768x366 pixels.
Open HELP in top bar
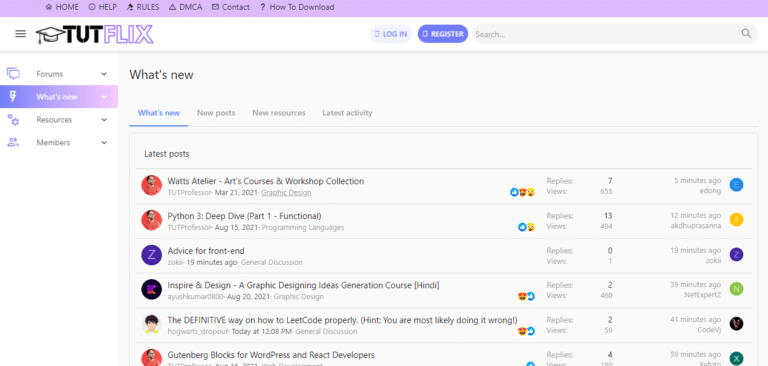103,7
